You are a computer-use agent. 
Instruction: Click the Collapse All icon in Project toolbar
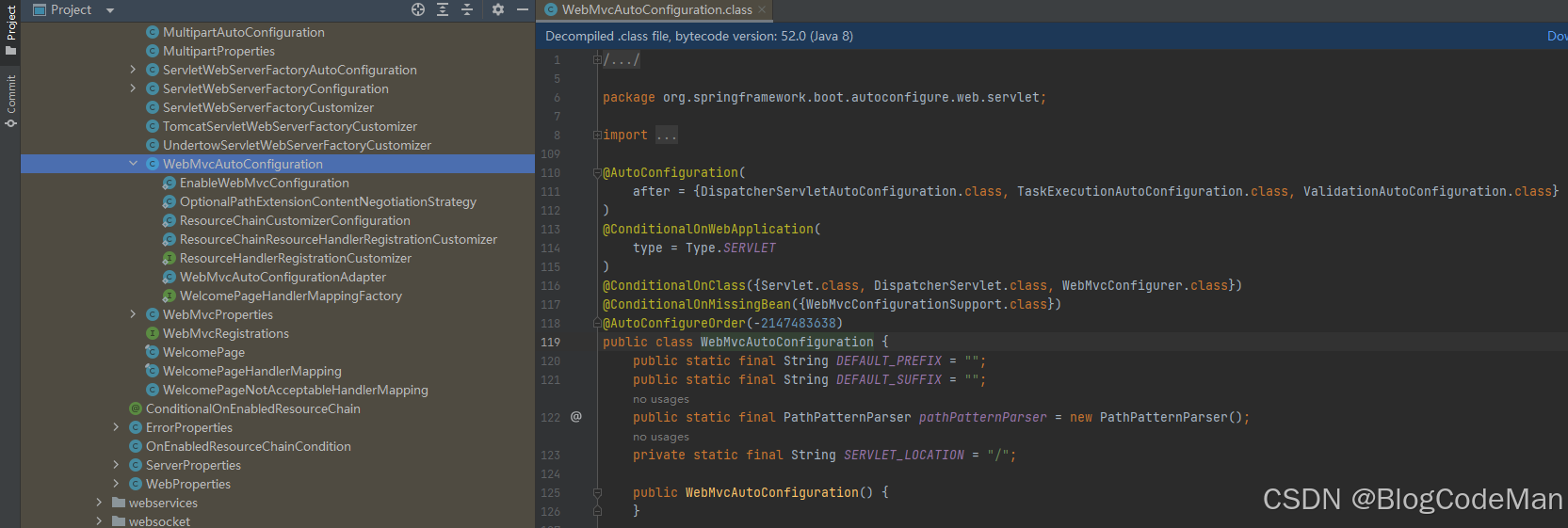tap(467, 9)
